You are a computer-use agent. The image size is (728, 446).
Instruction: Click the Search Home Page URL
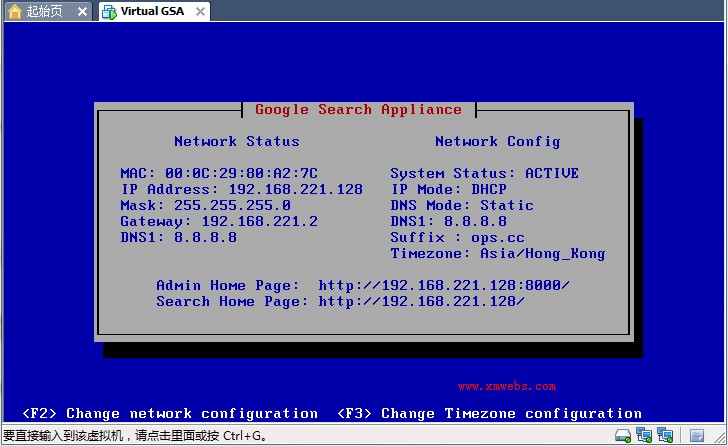(422, 301)
